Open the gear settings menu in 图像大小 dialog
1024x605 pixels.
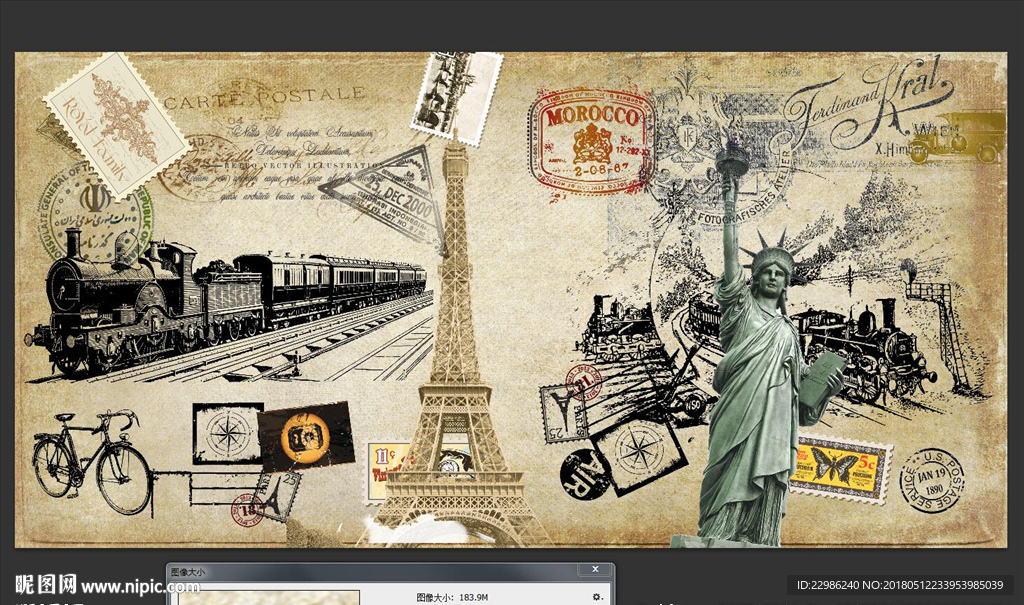[x=596, y=597]
